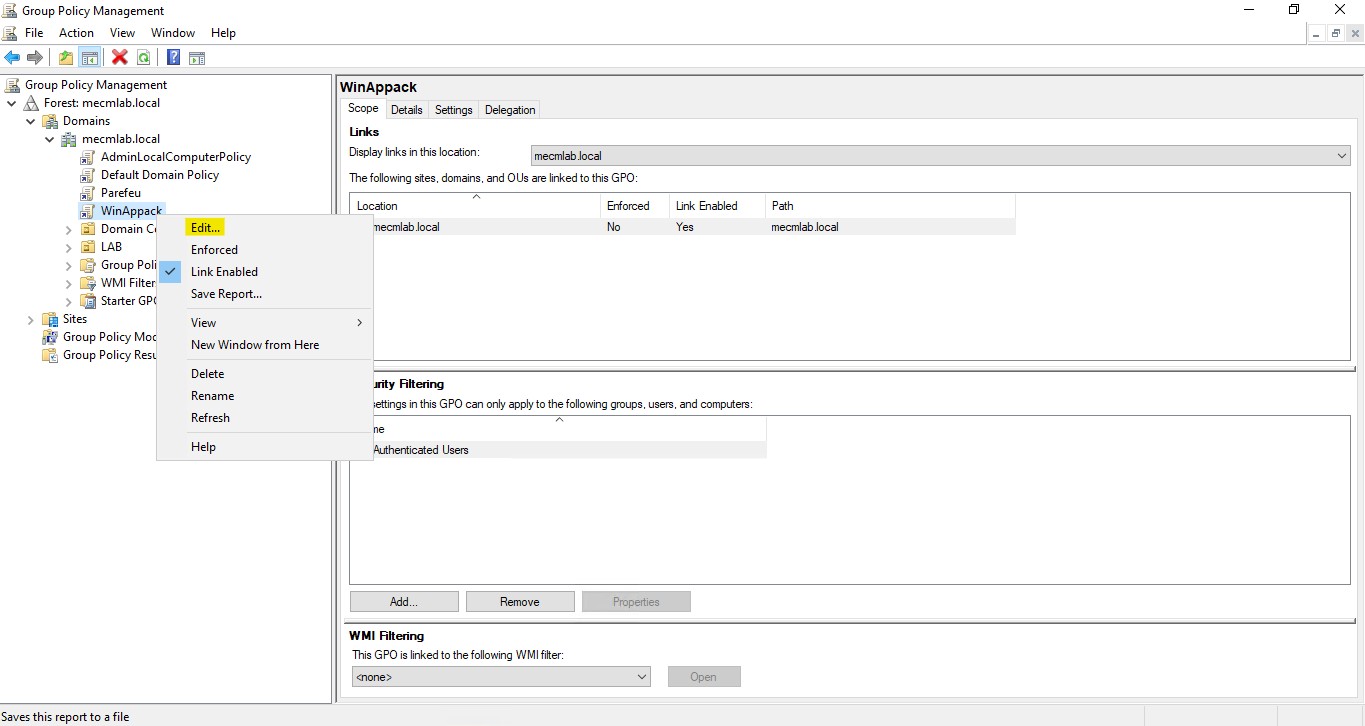Toggle the Show/Hide Console Tree icon
The width and height of the screenshot is (1365, 726).
(90, 57)
